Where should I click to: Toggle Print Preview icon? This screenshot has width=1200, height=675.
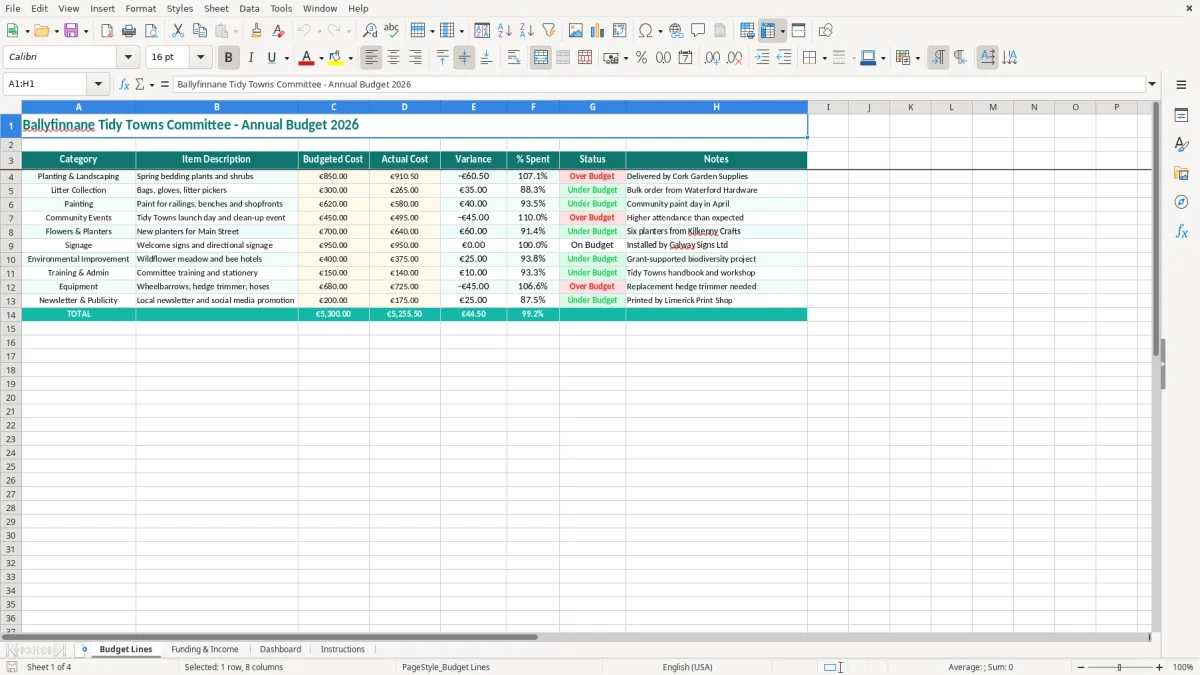point(151,31)
